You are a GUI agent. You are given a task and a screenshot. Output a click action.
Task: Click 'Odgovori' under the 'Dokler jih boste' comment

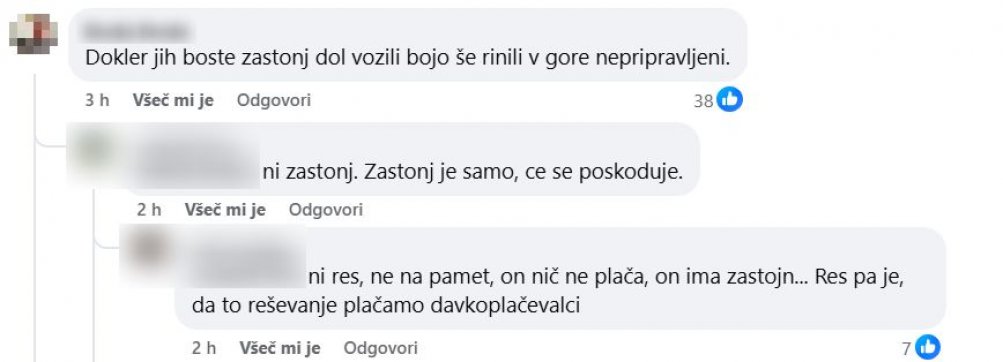click(x=274, y=100)
